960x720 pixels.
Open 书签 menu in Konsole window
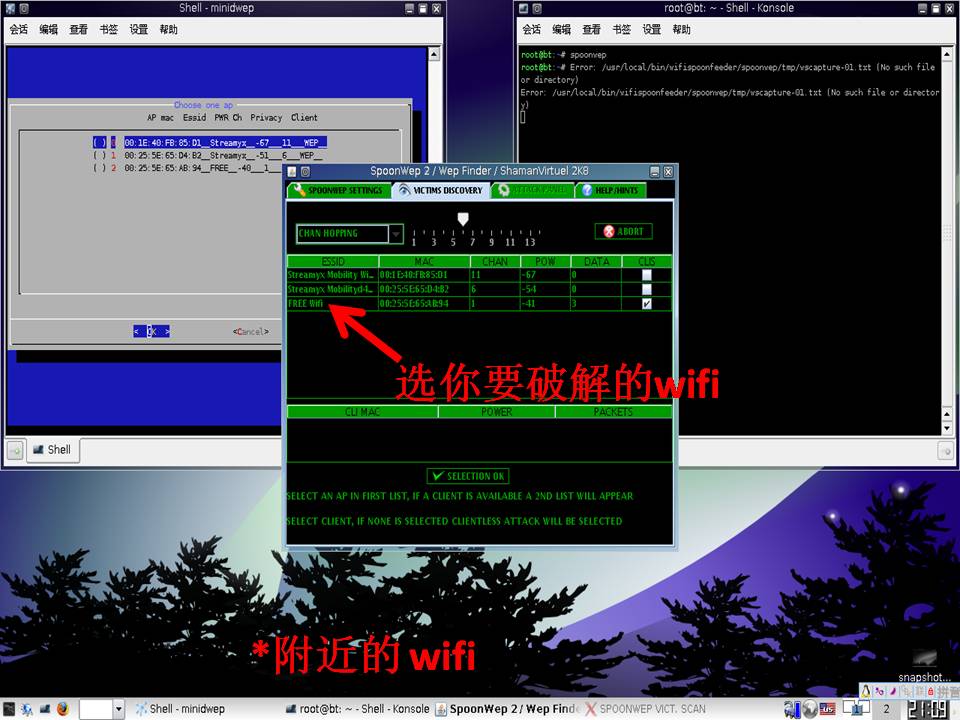point(621,29)
